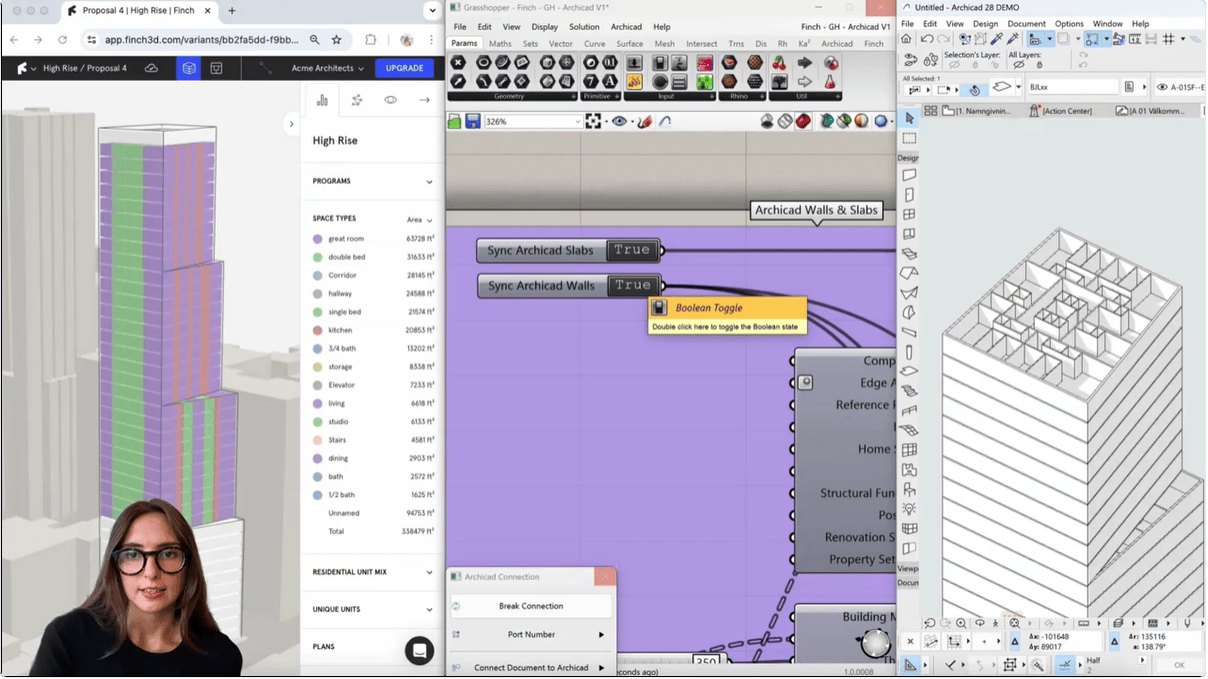Expand the PROGRAMS section in Finch
This screenshot has height=679, width=1208.
373,182
